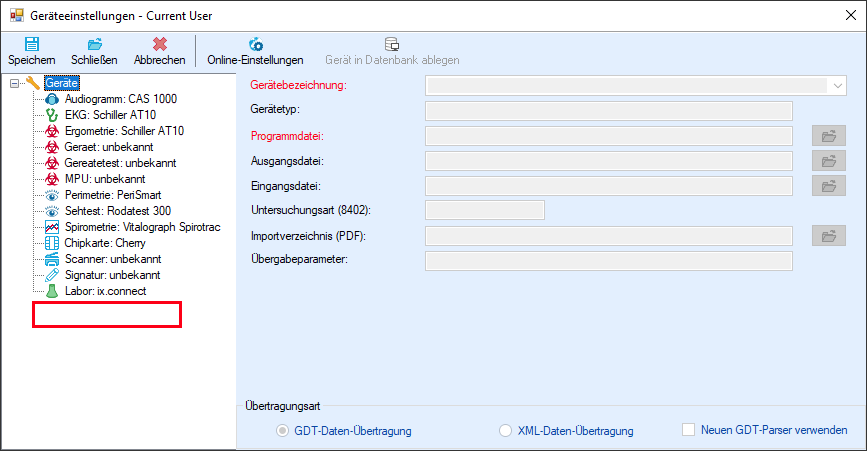Browse for Importverzeichnis with folder button
Viewport: 867px width, 451px height.
point(829,236)
